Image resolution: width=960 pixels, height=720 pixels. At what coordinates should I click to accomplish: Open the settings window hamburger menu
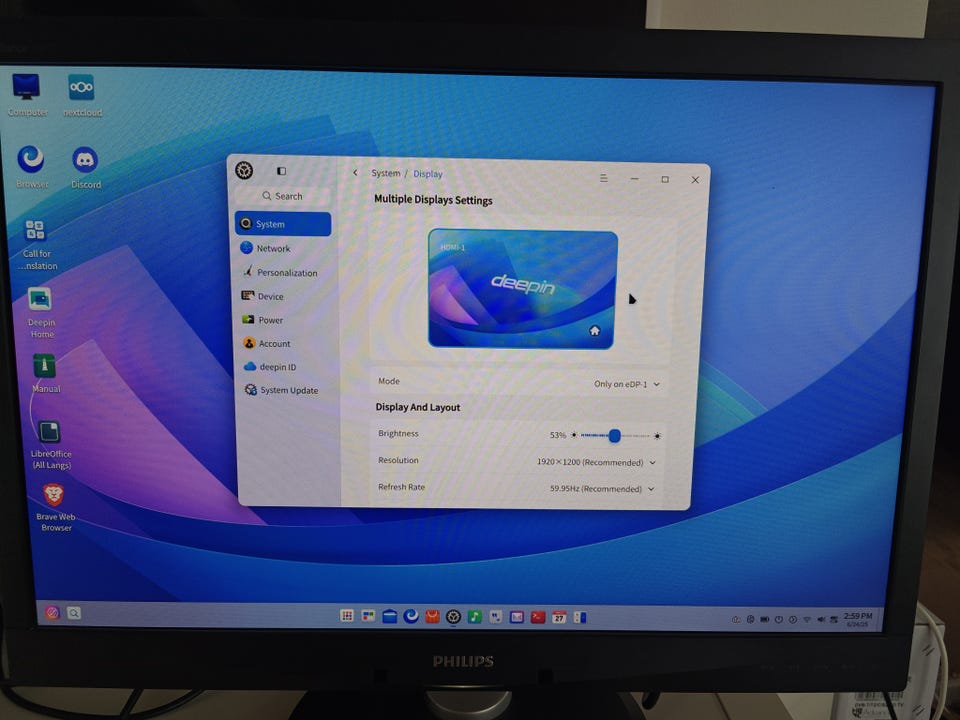click(604, 178)
